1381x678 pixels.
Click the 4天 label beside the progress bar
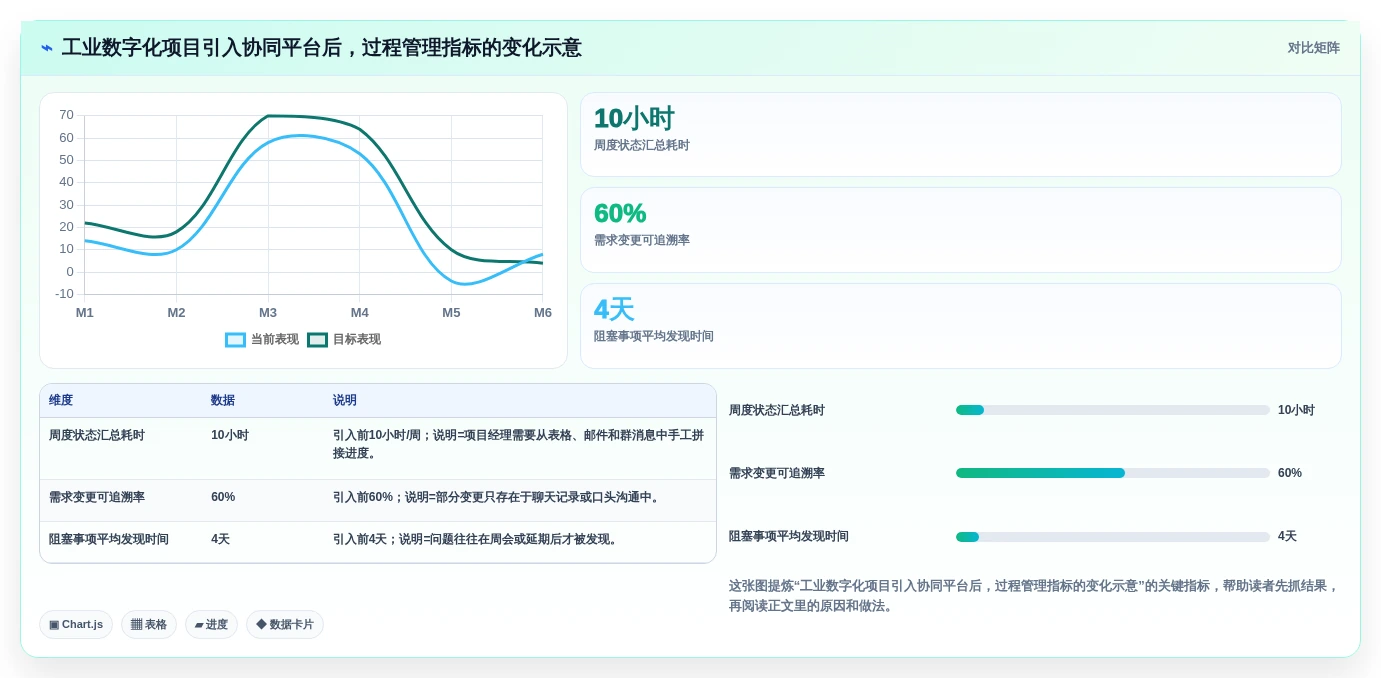[1287, 536]
